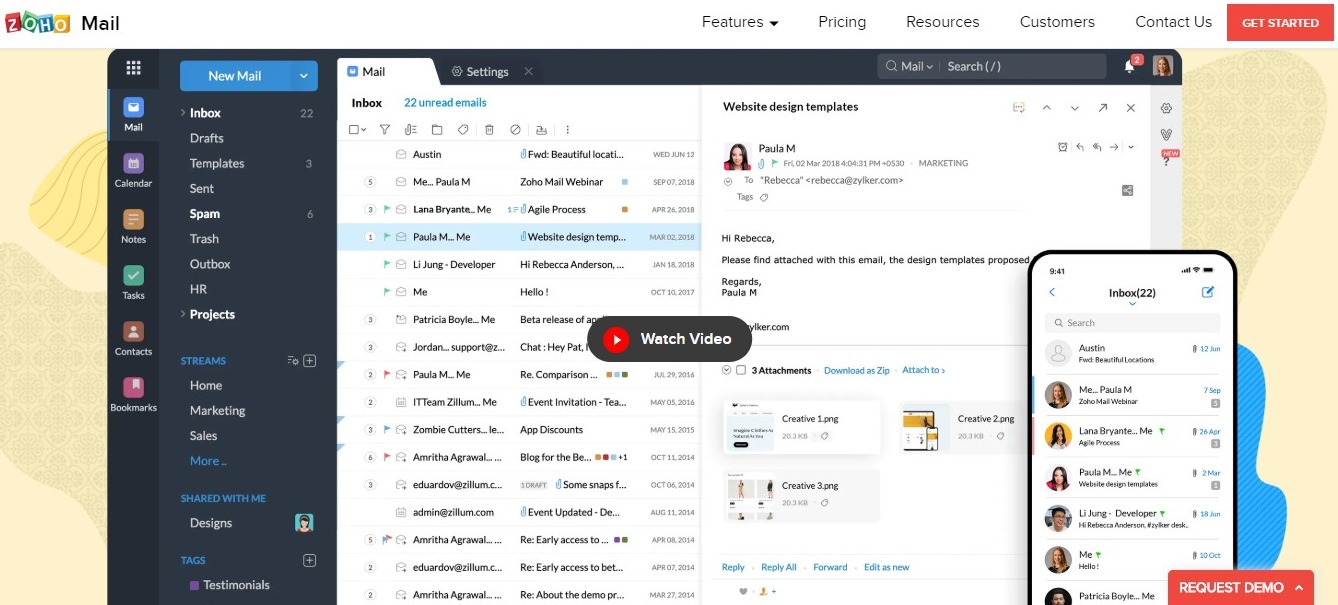This screenshot has width=1338, height=605.
Task: Open the Bookmarks sidebar icon
Action: tap(133, 390)
